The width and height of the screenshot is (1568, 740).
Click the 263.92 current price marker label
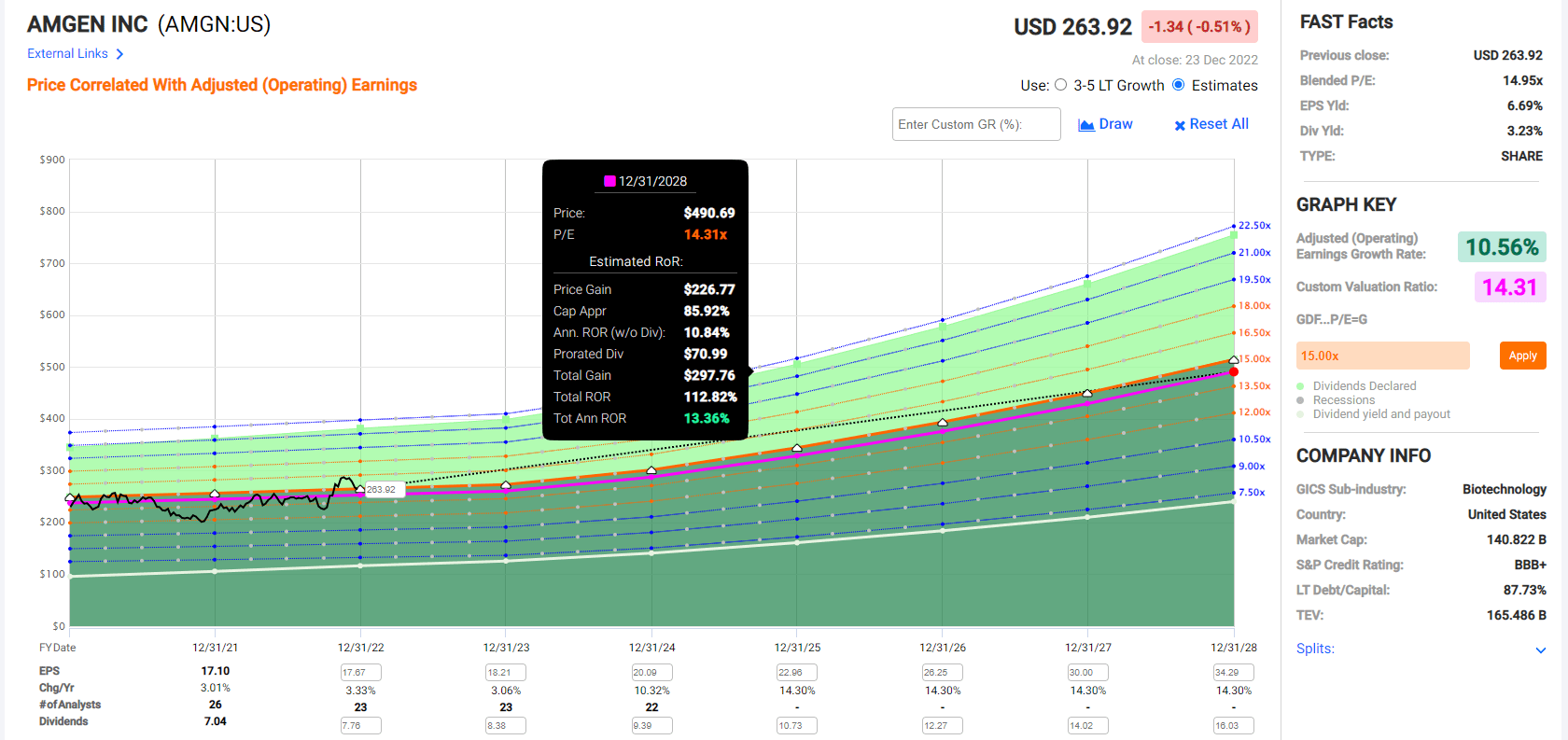point(382,489)
